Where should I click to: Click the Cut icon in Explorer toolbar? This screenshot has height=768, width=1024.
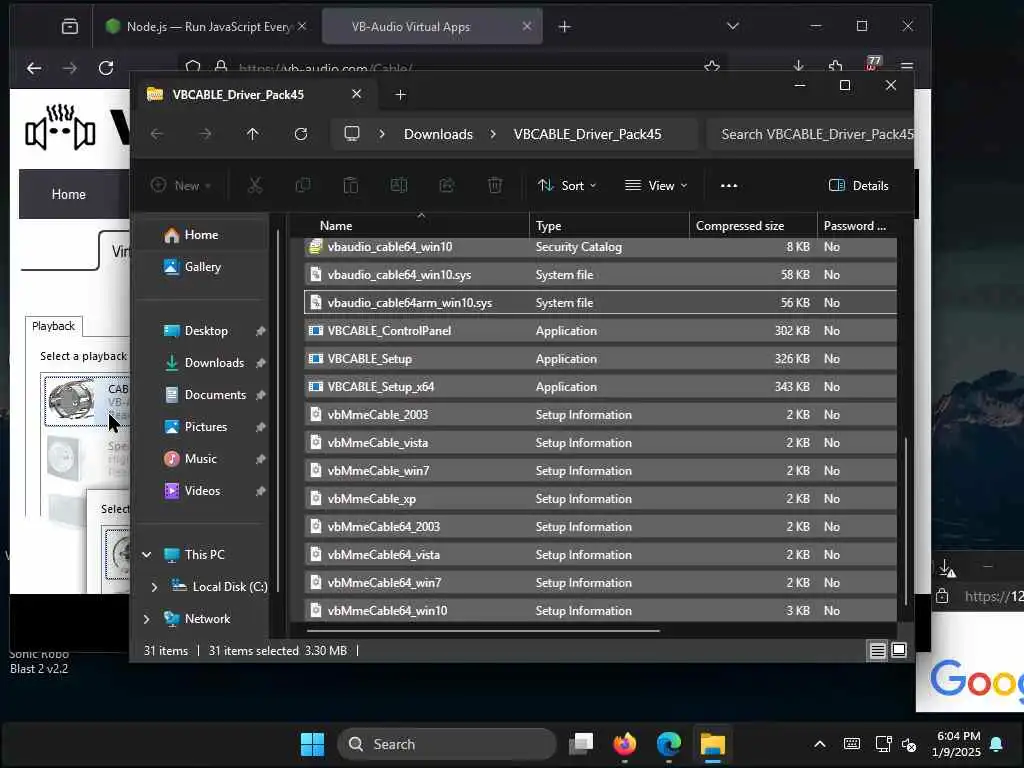tap(255, 185)
